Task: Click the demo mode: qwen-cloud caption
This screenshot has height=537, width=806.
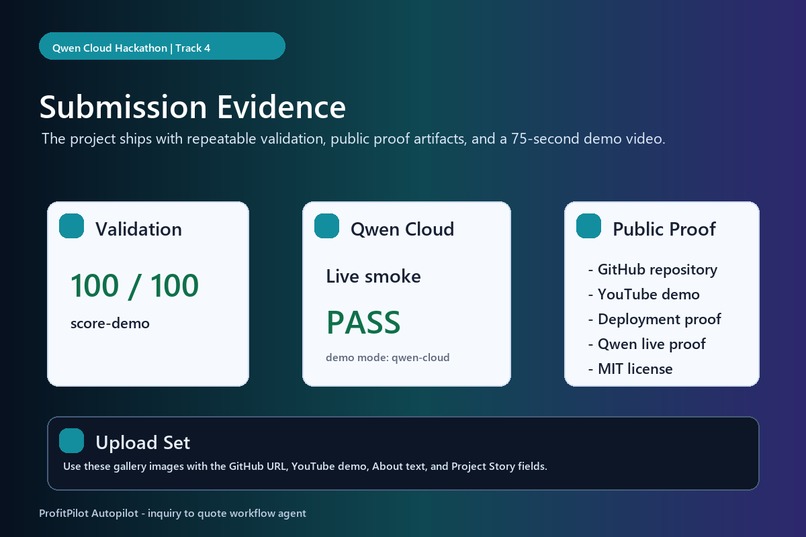Action: tap(388, 358)
